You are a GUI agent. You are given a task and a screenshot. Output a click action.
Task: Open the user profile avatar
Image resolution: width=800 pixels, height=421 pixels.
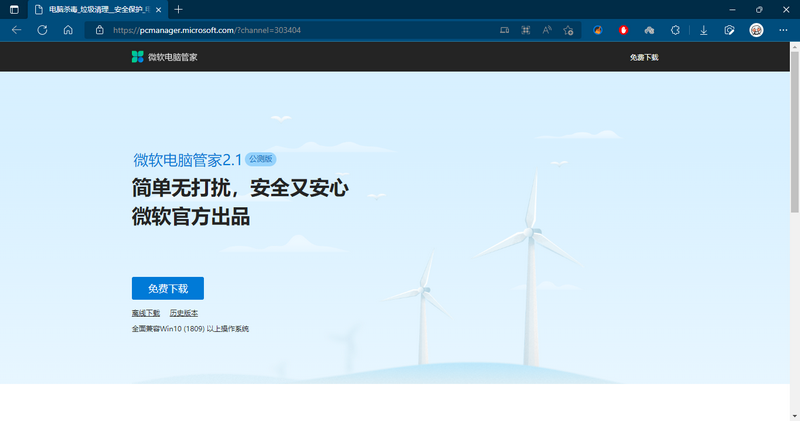coord(756,30)
